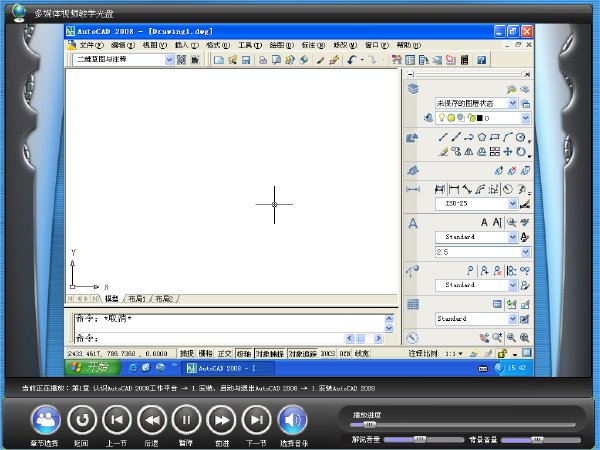Click the Erase tool icon

point(443,152)
